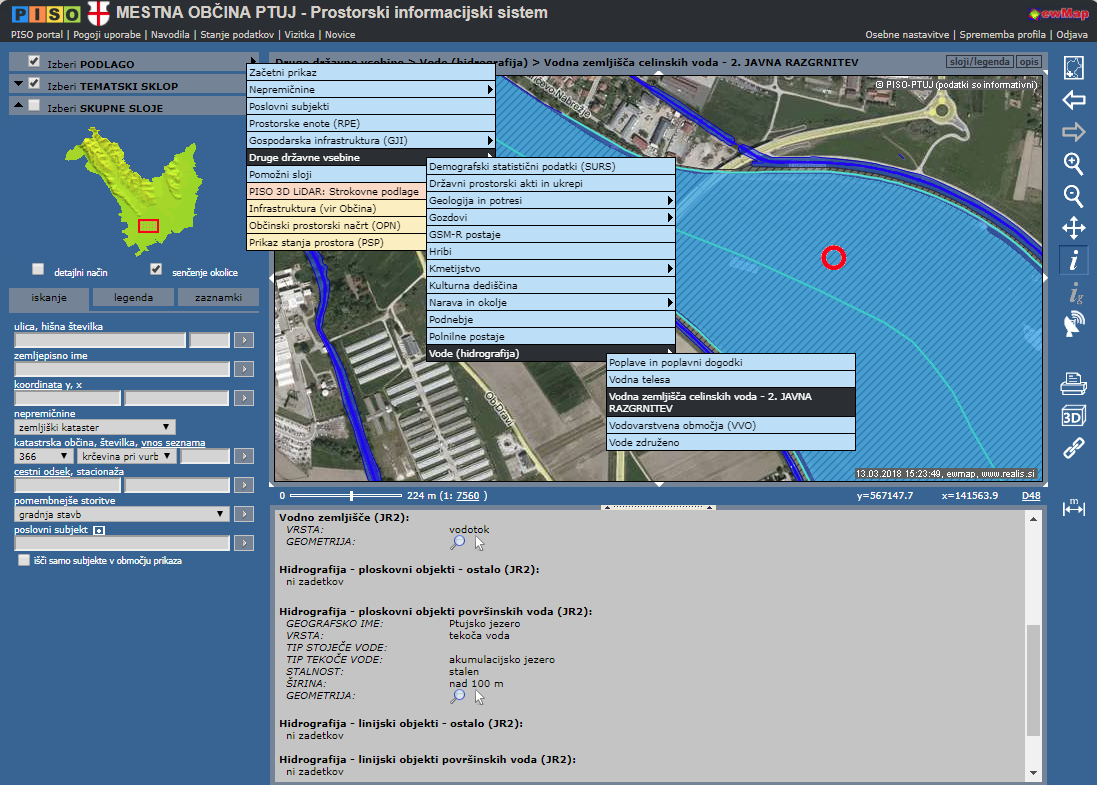Click the zoom out magnifier tool
This screenshot has height=785, width=1097.
1073,196
